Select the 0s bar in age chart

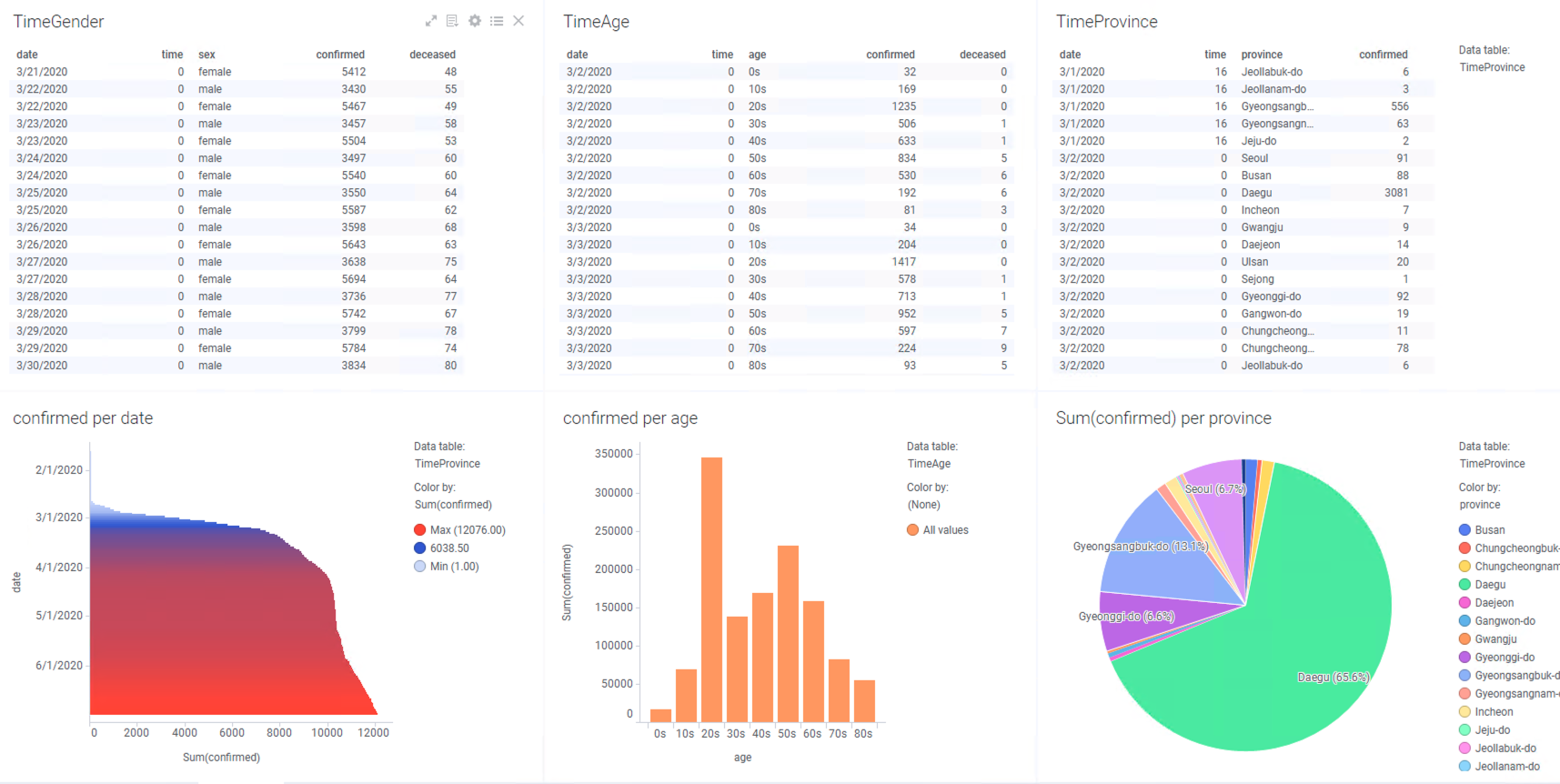click(x=660, y=716)
